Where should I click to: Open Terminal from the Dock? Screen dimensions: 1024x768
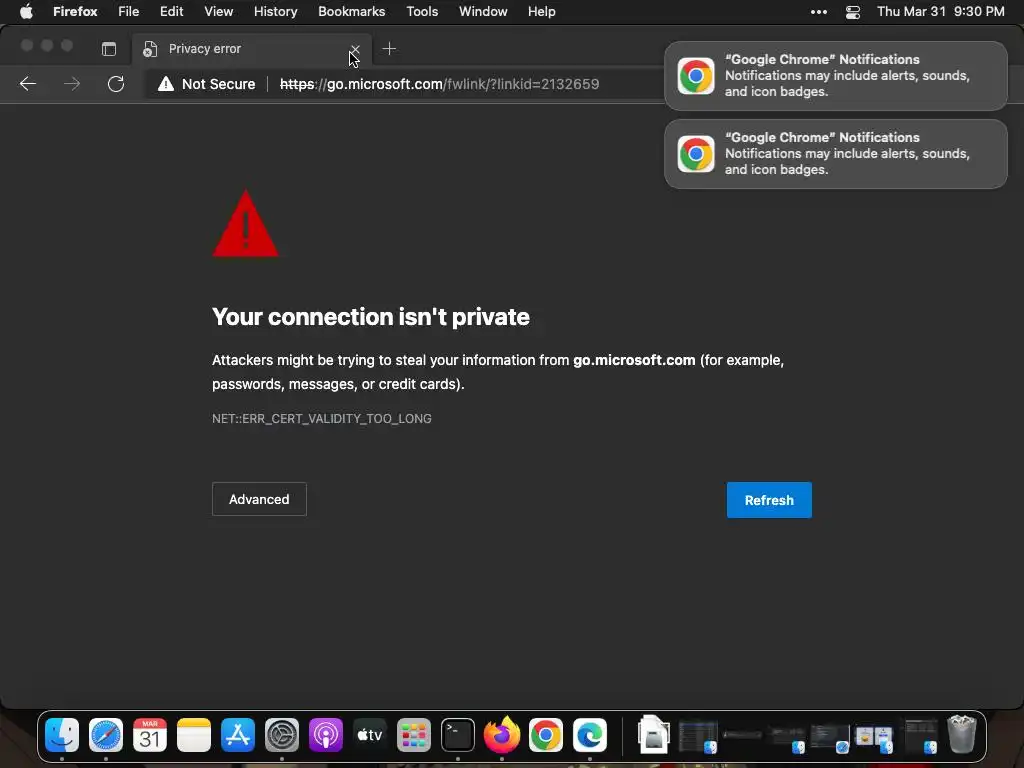pyautogui.click(x=458, y=735)
